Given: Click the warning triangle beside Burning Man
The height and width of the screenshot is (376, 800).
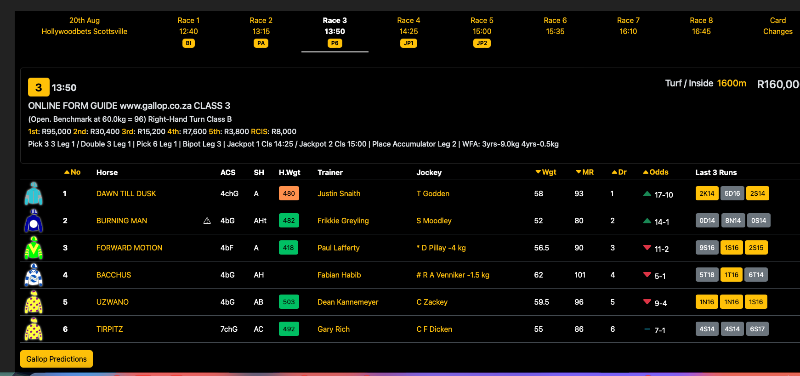Looking at the screenshot, I should coord(207,221).
